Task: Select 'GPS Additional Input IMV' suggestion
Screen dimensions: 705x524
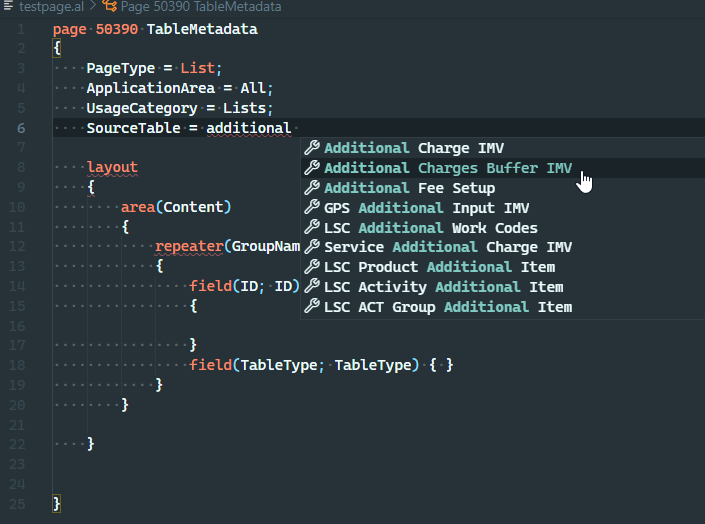Action: (503, 207)
